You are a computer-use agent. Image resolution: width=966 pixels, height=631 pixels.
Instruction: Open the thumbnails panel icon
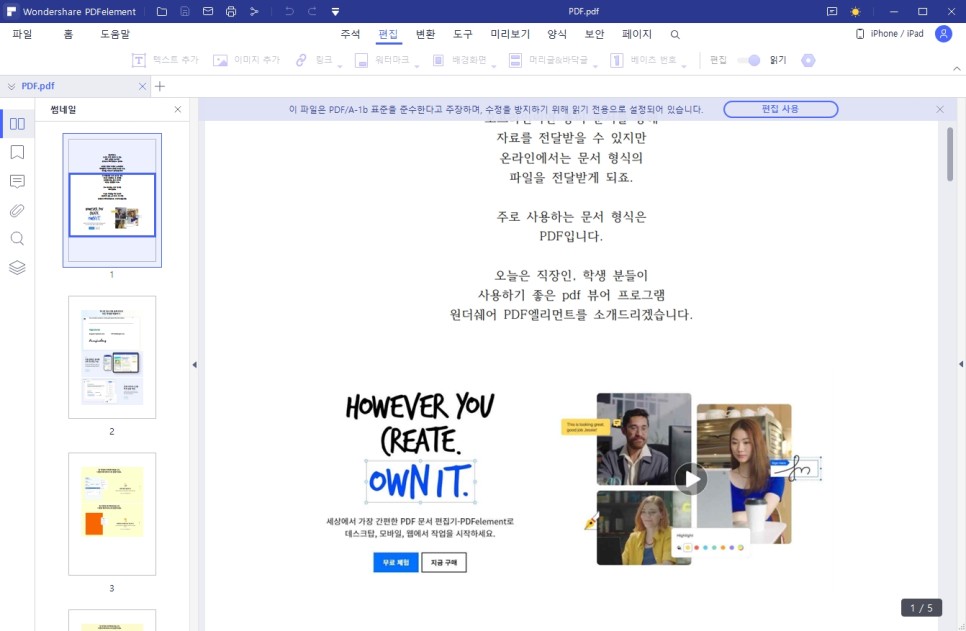point(17,124)
